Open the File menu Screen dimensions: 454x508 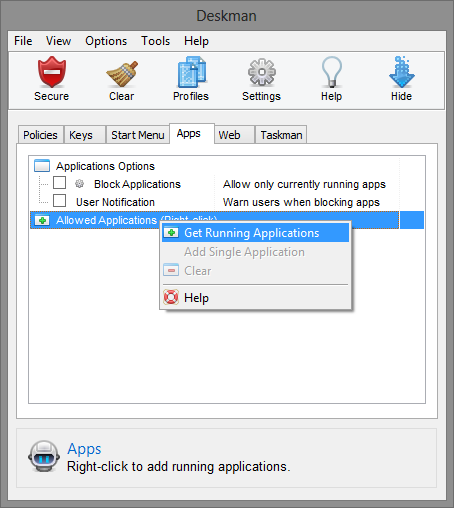[x=23, y=41]
